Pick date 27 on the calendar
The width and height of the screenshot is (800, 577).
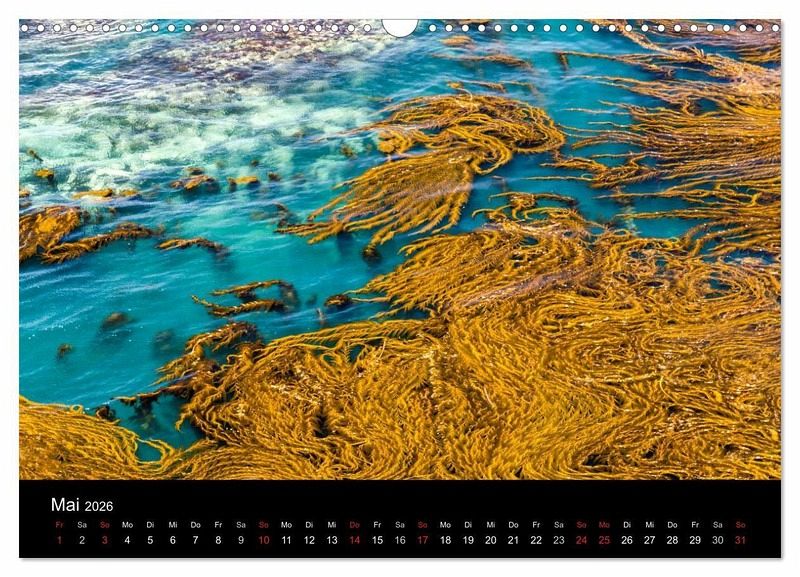(x=649, y=540)
